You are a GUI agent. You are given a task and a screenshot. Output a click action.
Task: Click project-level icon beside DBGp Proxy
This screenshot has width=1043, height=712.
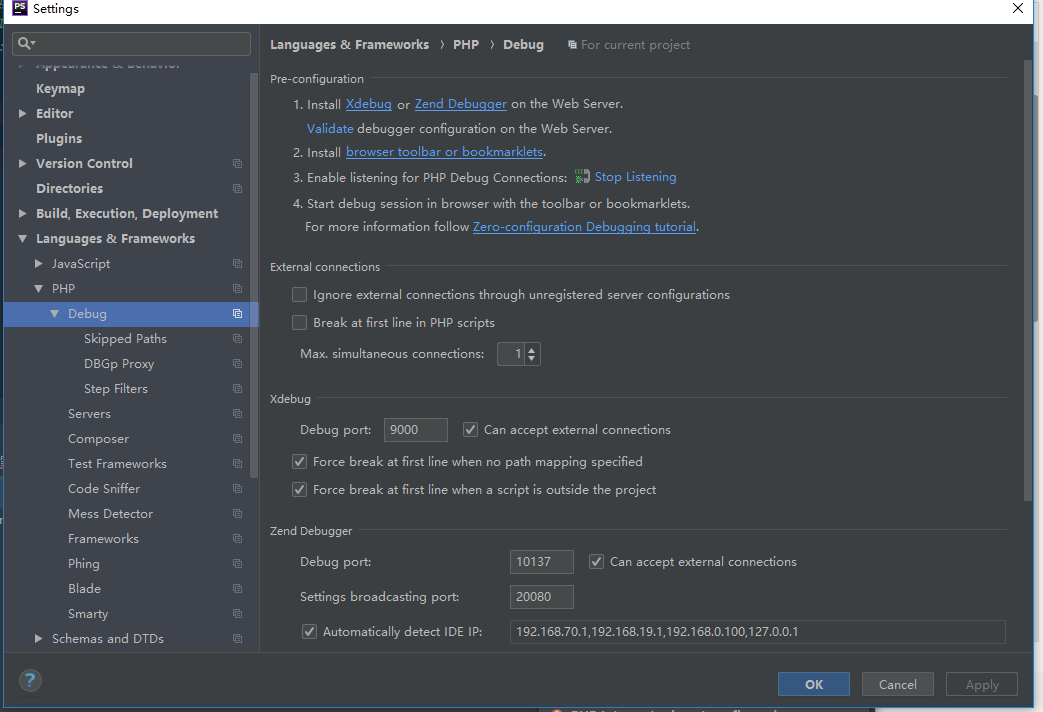[237, 363]
